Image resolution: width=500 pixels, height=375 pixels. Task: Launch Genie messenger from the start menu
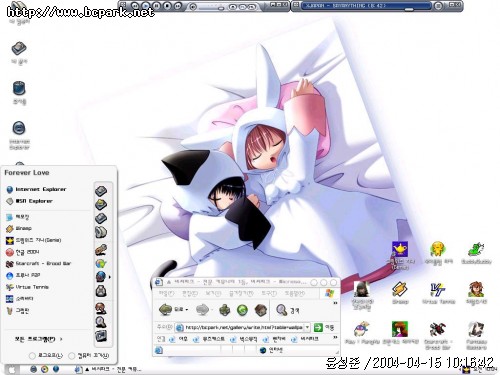click(x=33, y=240)
